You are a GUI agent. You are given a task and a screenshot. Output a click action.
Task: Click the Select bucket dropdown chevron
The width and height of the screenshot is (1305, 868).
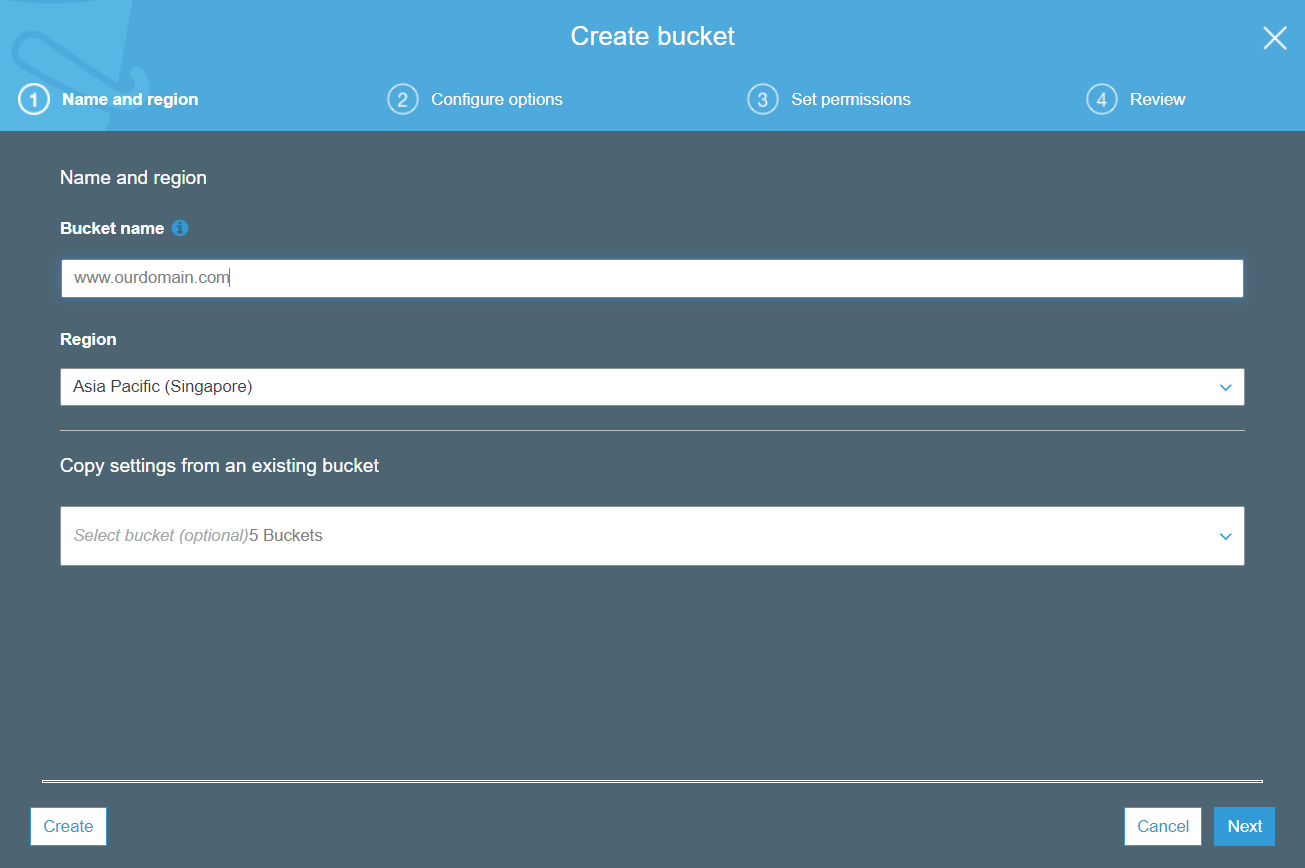point(1226,536)
